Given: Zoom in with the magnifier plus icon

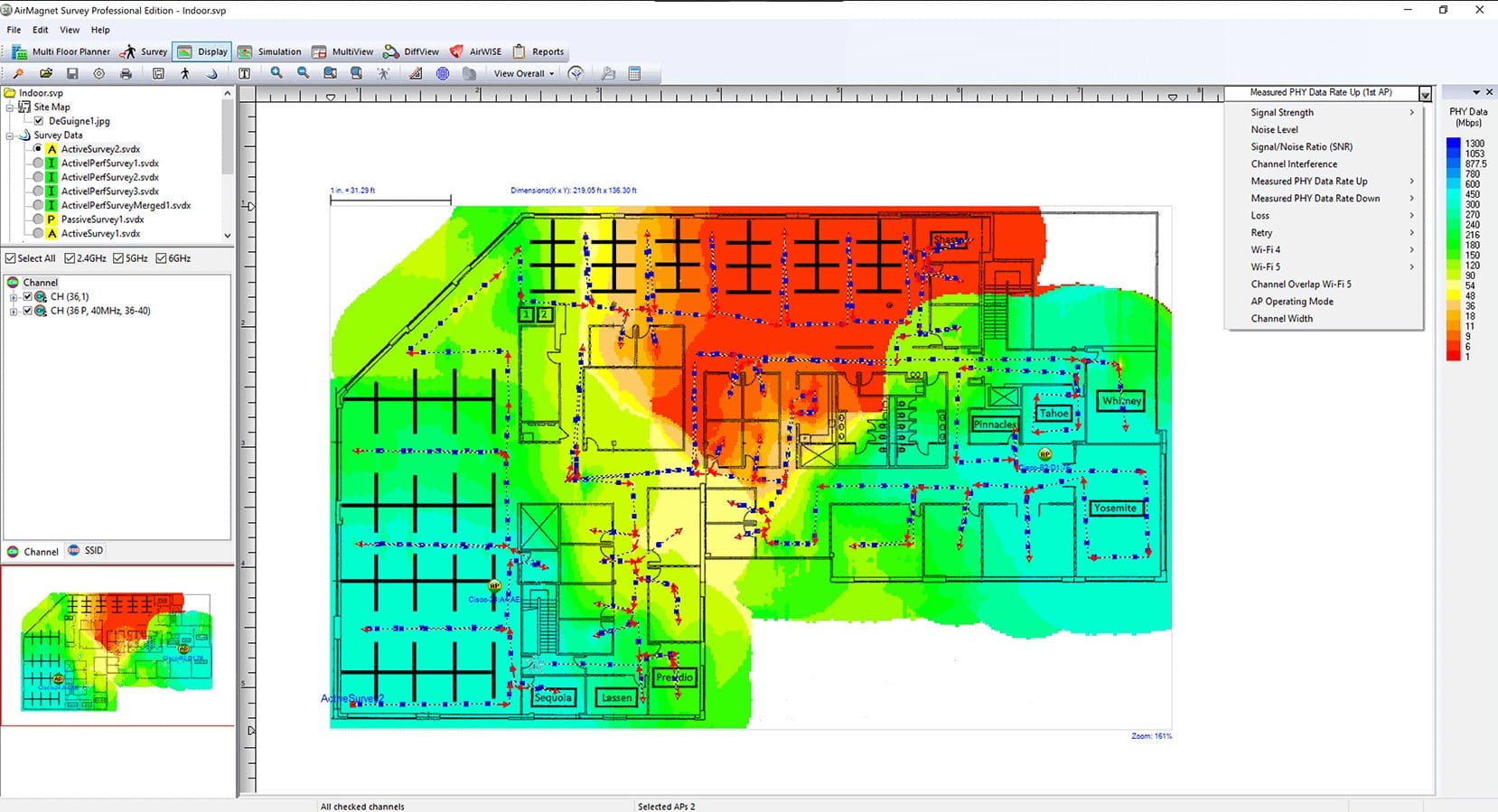Looking at the screenshot, I should [x=276, y=74].
